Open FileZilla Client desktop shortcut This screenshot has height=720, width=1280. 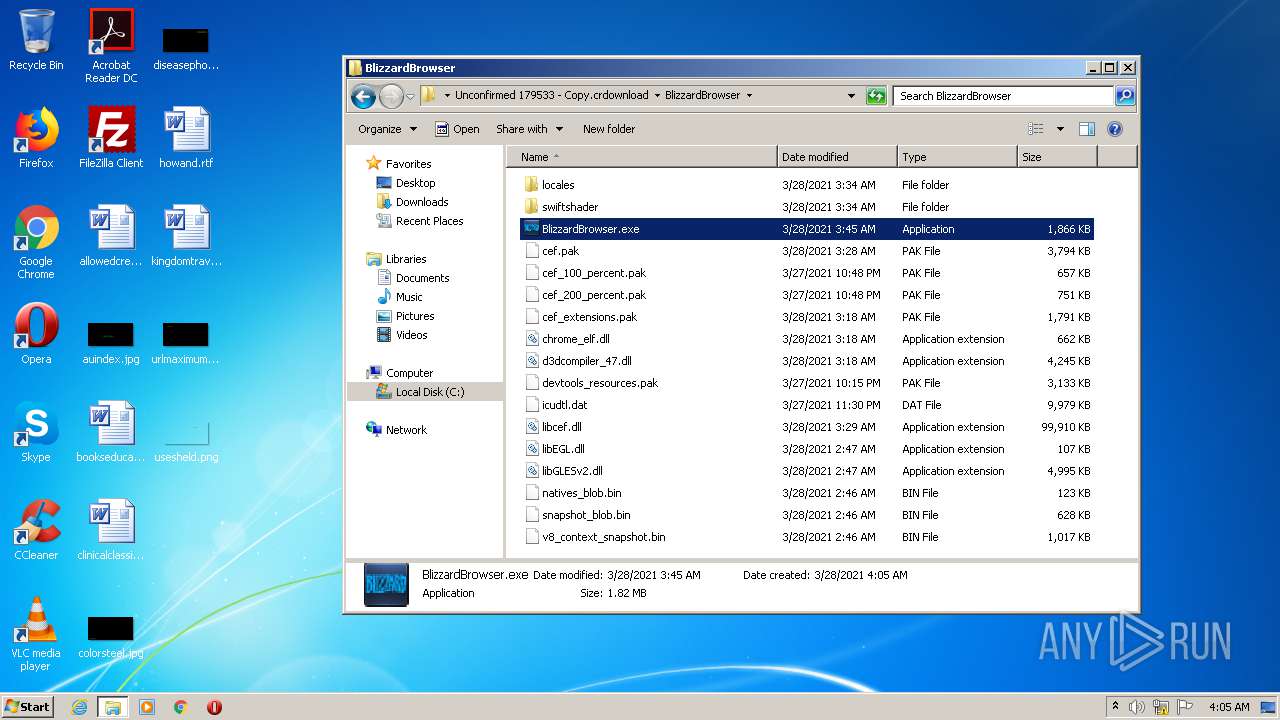click(x=111, y=137)
